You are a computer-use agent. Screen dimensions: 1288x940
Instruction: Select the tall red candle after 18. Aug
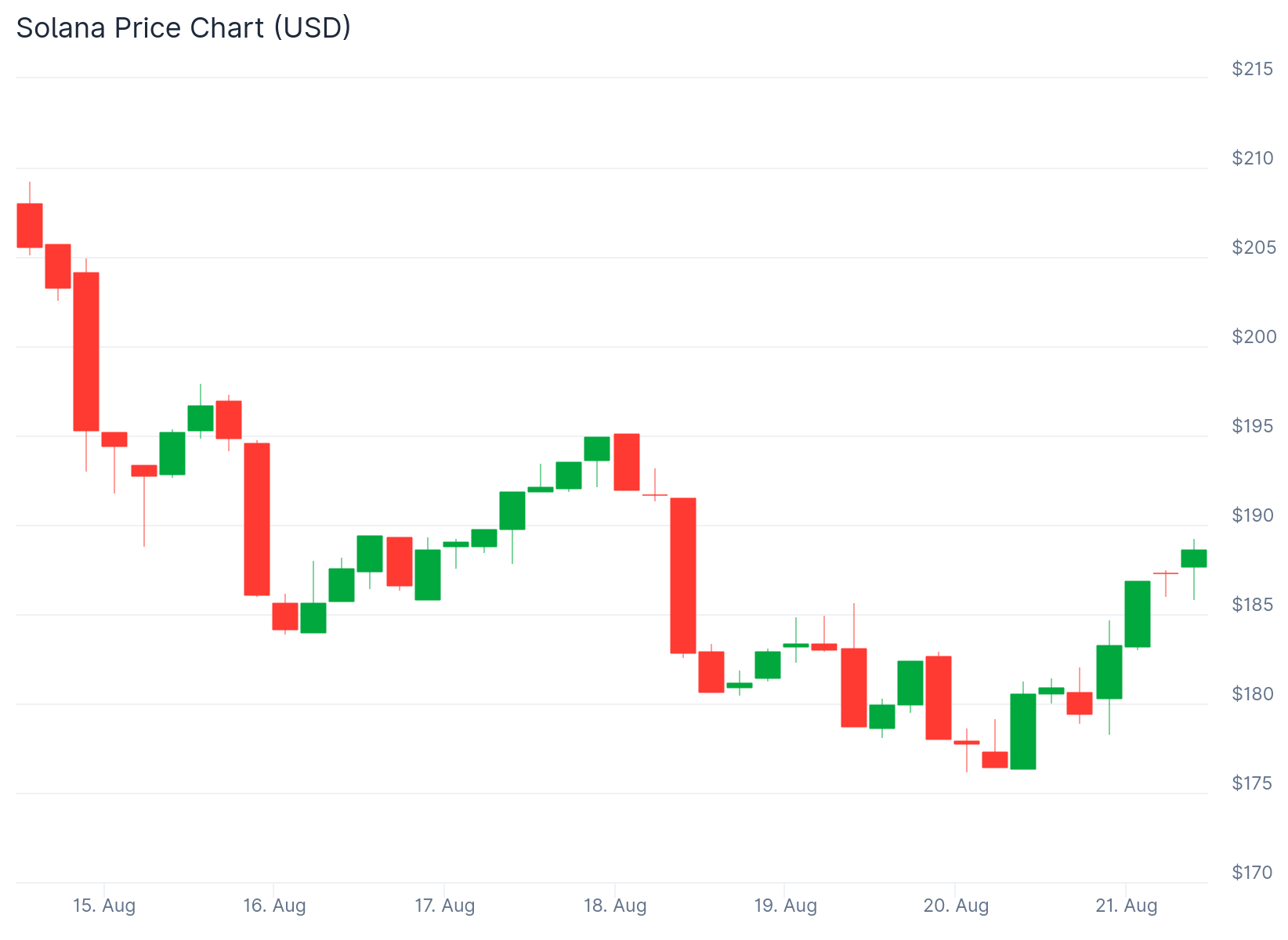pyautogui.click(x=683, y=576)
